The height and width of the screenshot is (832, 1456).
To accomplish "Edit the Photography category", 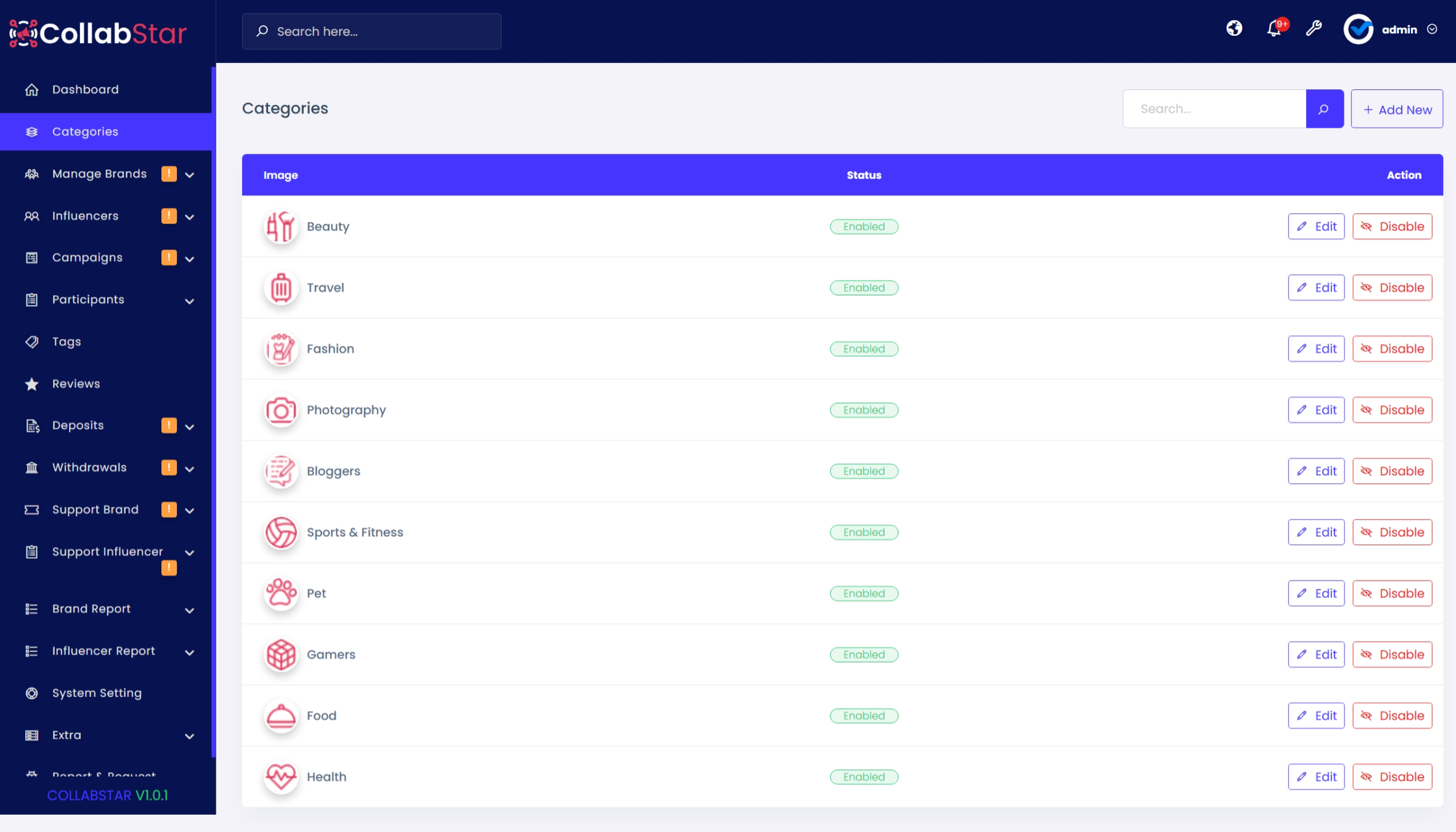I will (x=1316, y=410).
